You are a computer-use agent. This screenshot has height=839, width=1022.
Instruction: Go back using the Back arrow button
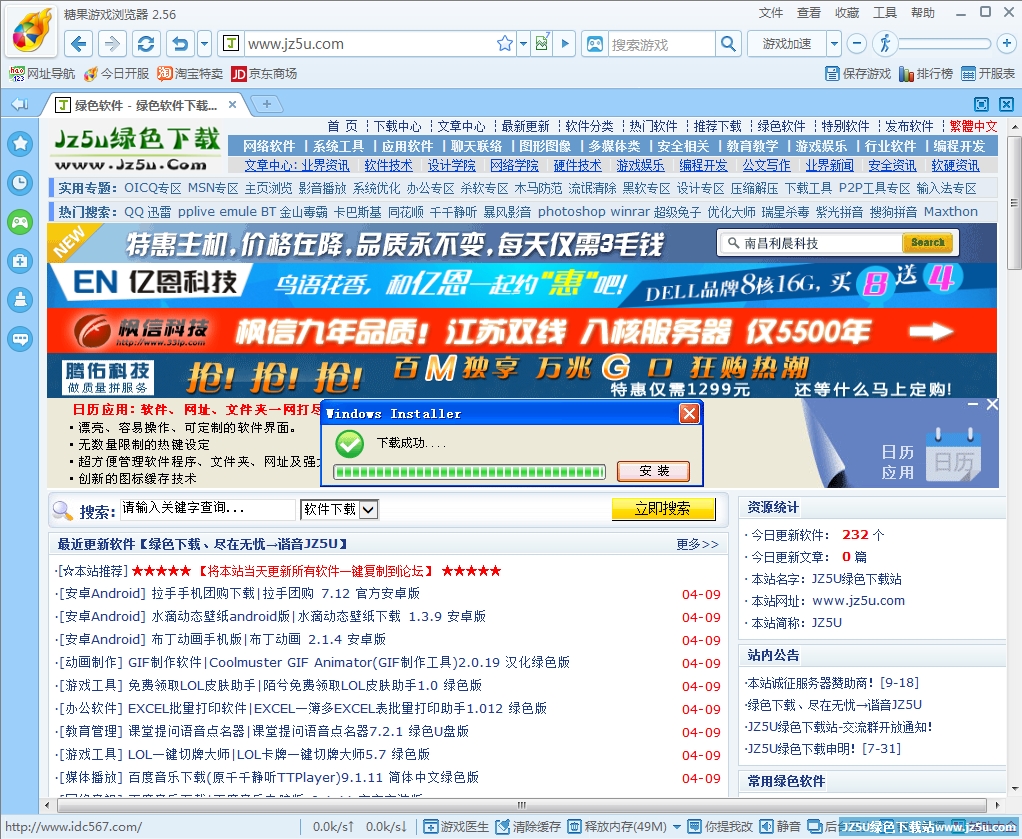point(79,44)
